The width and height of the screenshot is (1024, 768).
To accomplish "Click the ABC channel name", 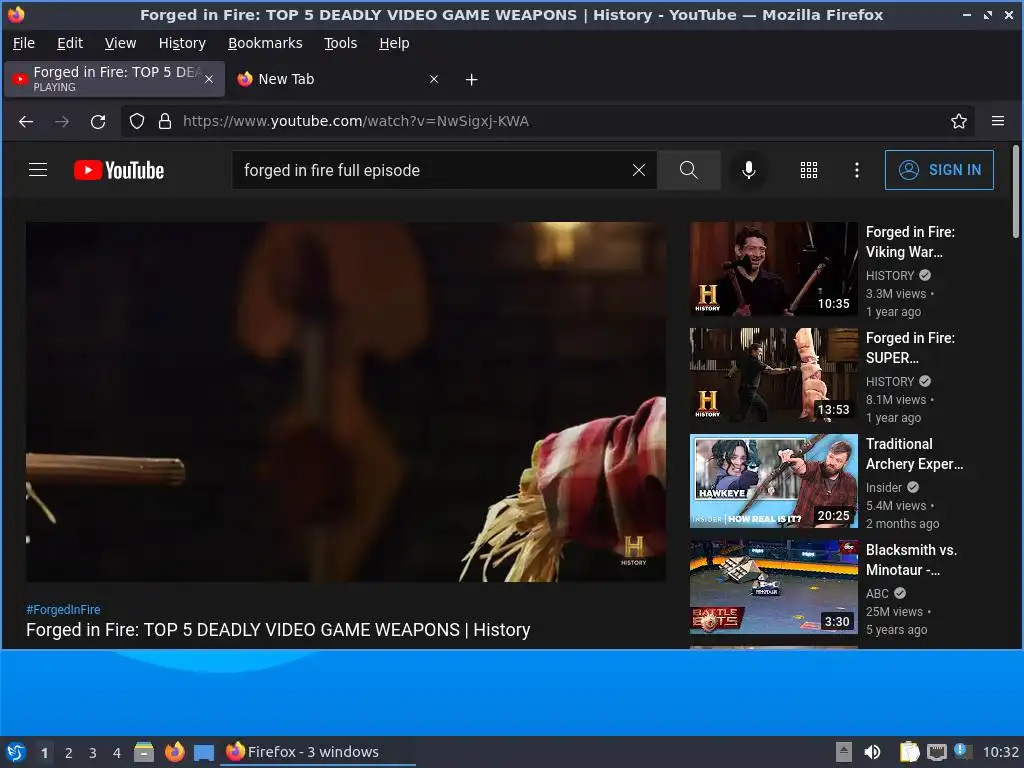I will point(877,593).
